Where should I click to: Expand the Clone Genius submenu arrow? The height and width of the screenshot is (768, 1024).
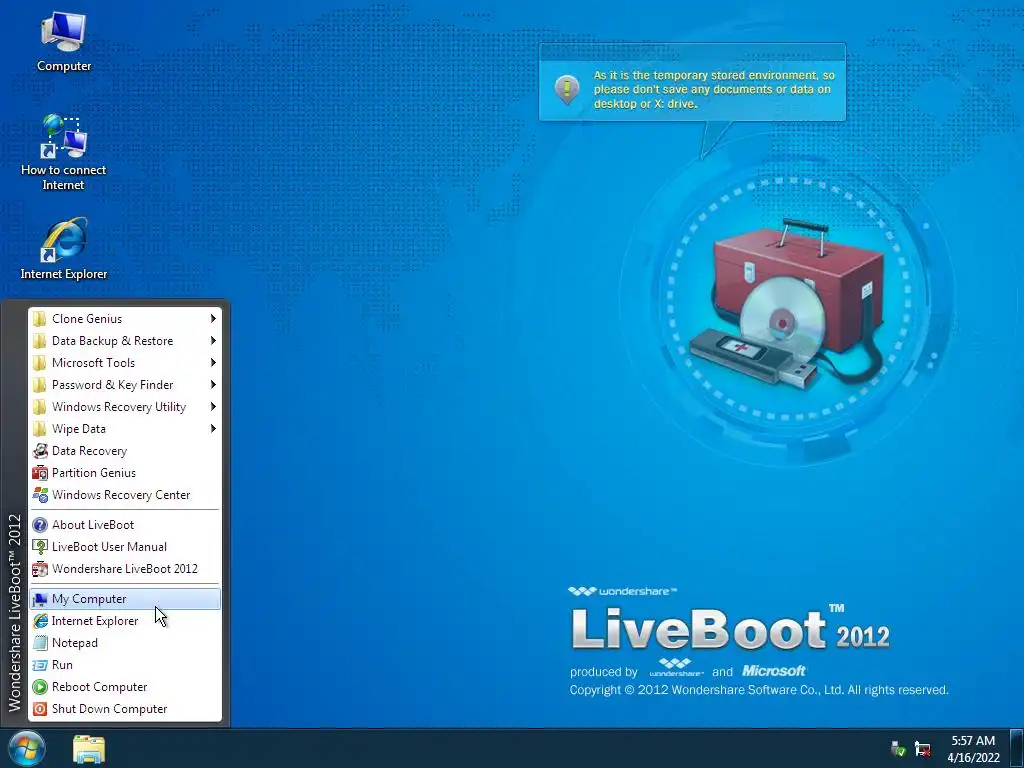213,319
